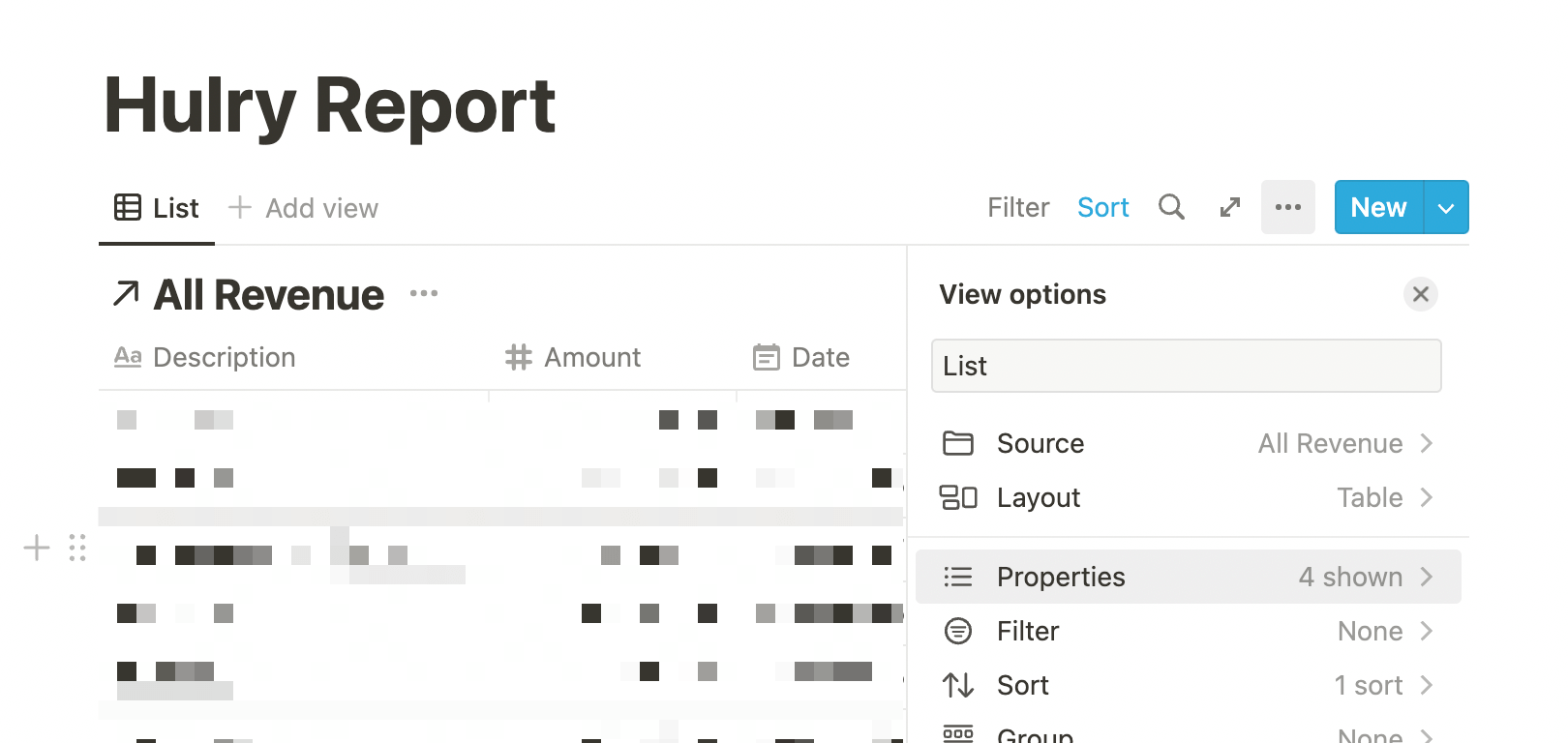Expand the New button dropdown arrow
The image size is (1568, 743).
[1446, 208]
